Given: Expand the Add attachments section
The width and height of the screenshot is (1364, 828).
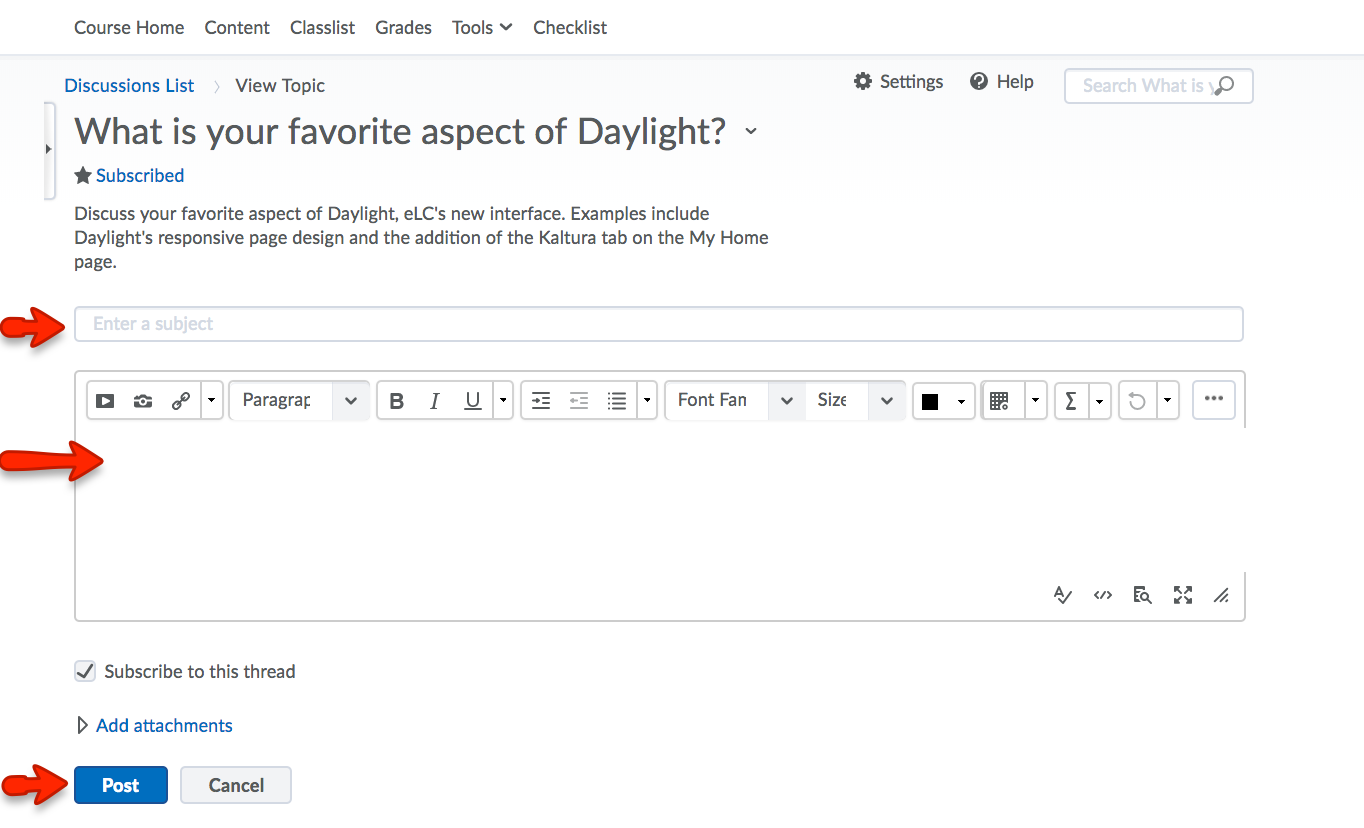Looking at the screenshot, I should [x=154, y=726].
